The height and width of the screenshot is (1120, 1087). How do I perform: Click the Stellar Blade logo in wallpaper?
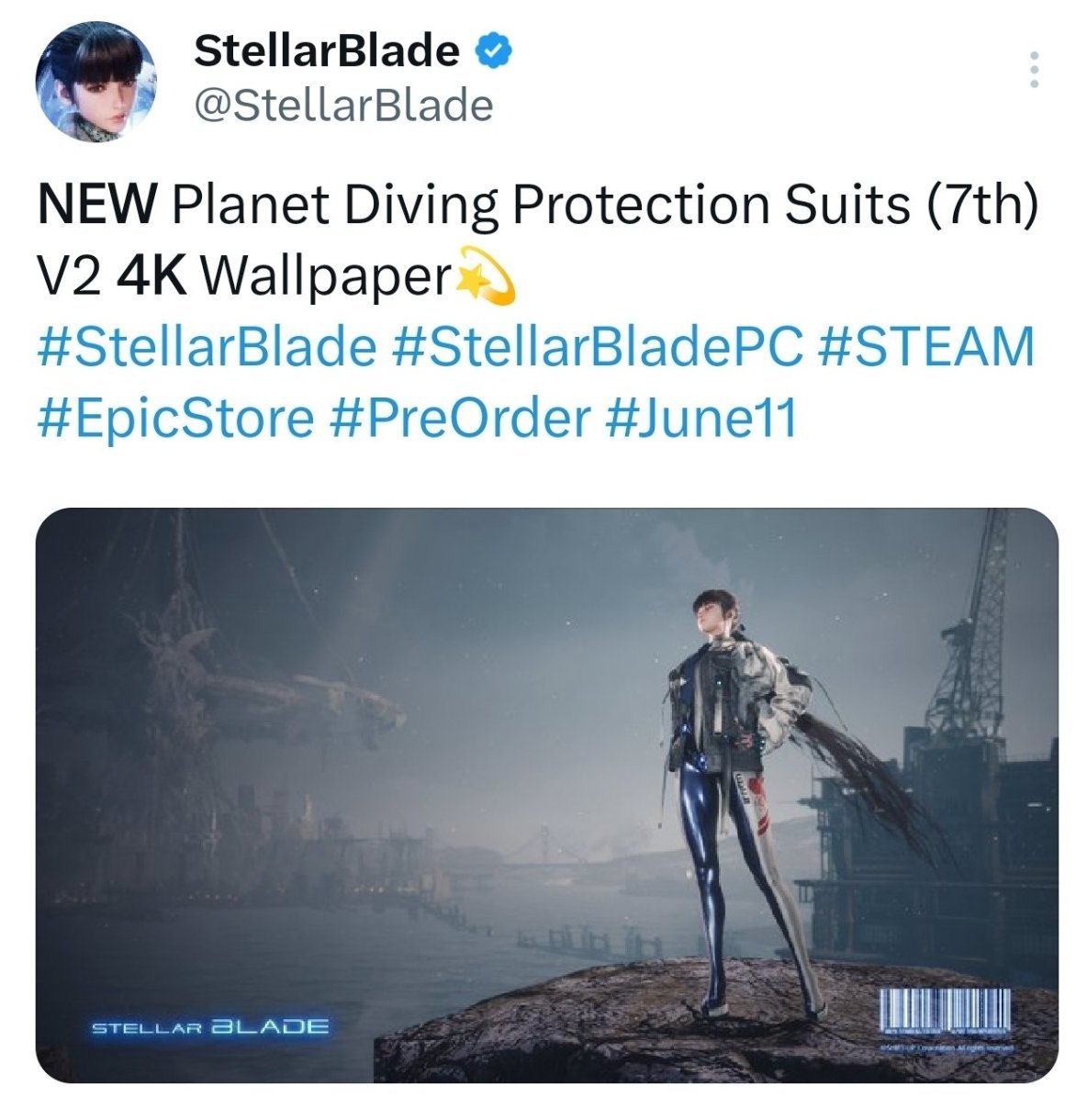pyautogui.click(x=209, y=1025)
